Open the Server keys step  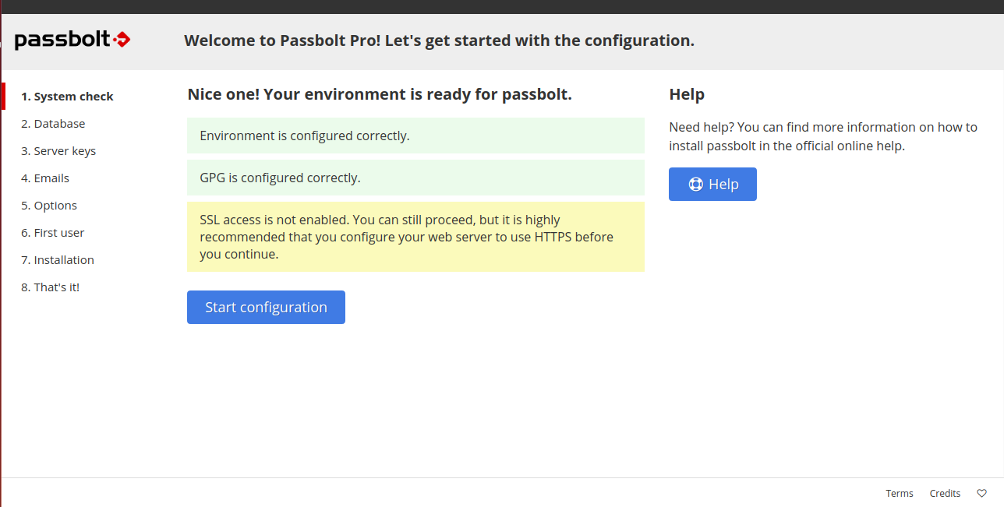click(58, 151)
